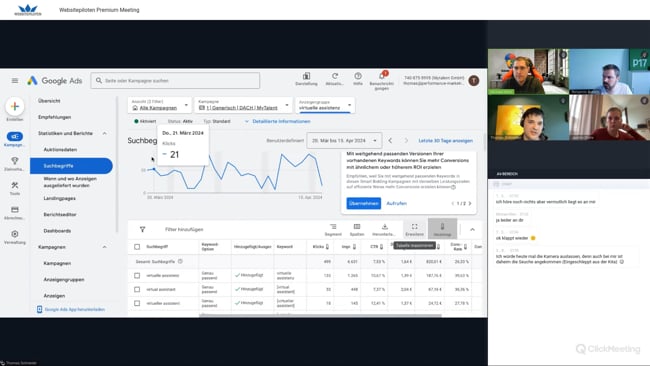Click the Erstellen plus button
650x366 pixels.
pyautogui.click(x=15, y=107)
